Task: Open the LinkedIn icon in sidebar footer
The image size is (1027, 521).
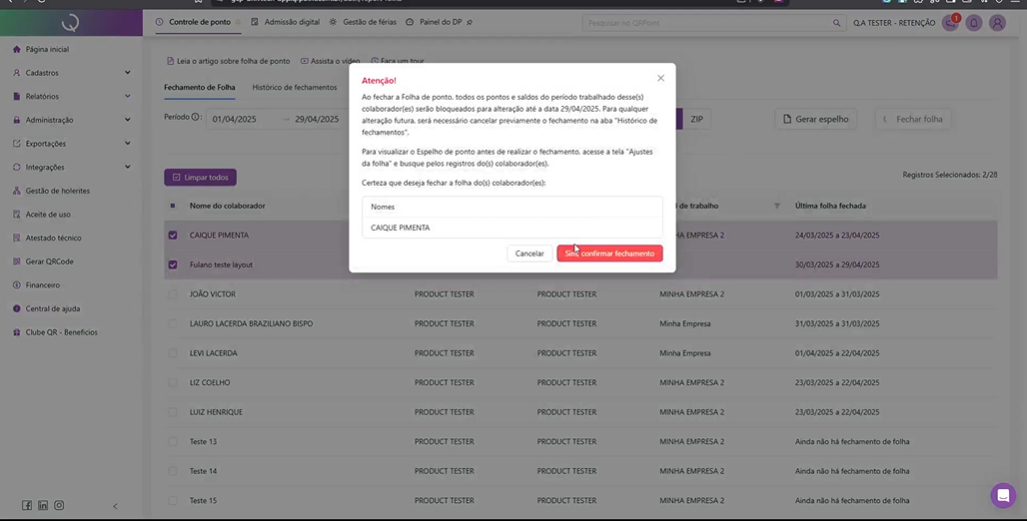Action: [x=43, y=506]
